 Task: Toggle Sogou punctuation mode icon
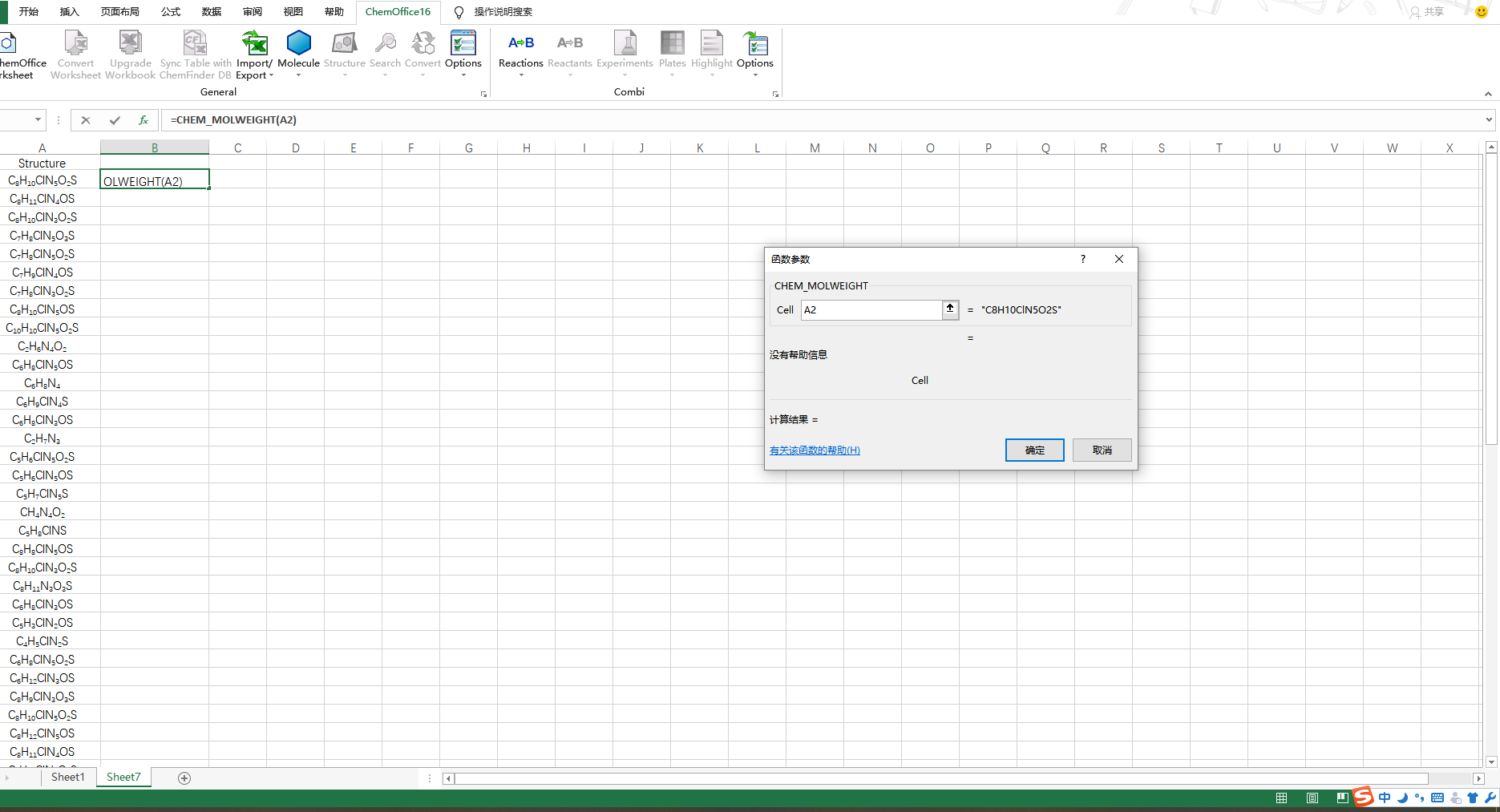(x=1420, y=798)
